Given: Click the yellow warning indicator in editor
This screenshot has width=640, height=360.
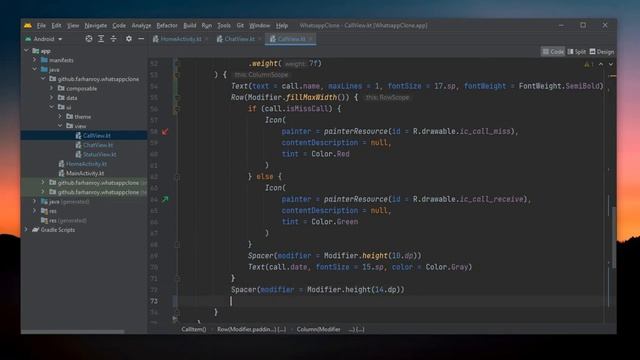Looking at the screenshot, I should click(x=589, y=64).
